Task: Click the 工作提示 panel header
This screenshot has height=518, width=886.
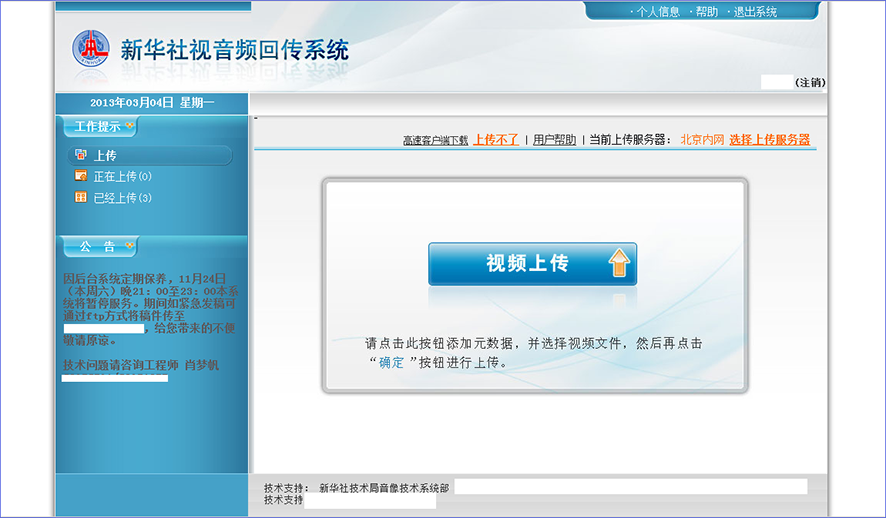Action: 99,127
